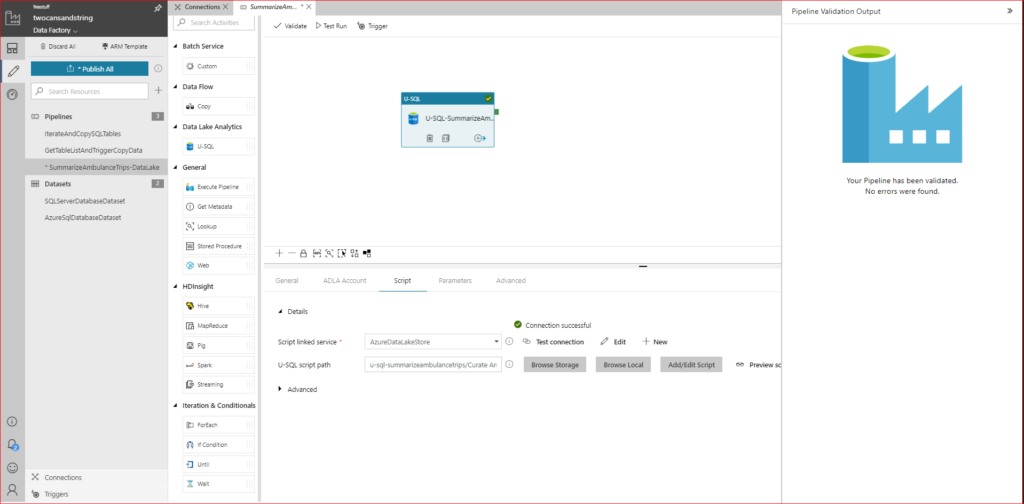The height and width of the screenshot is (504, 1024).
Task: Collapse the Details section
Action: [281, 311]
